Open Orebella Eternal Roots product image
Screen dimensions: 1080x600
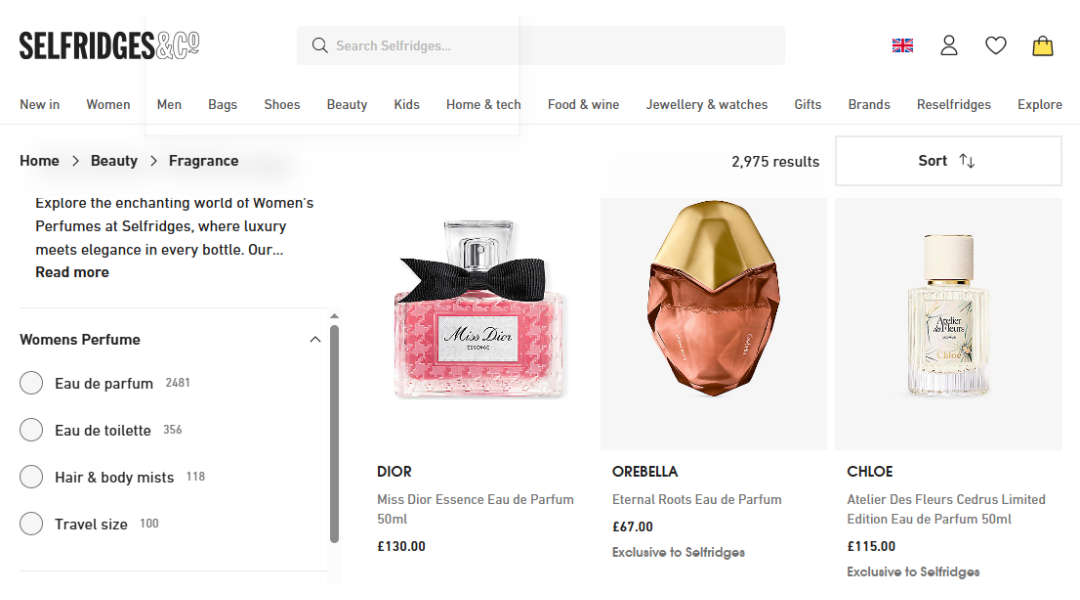pos(714,324)
